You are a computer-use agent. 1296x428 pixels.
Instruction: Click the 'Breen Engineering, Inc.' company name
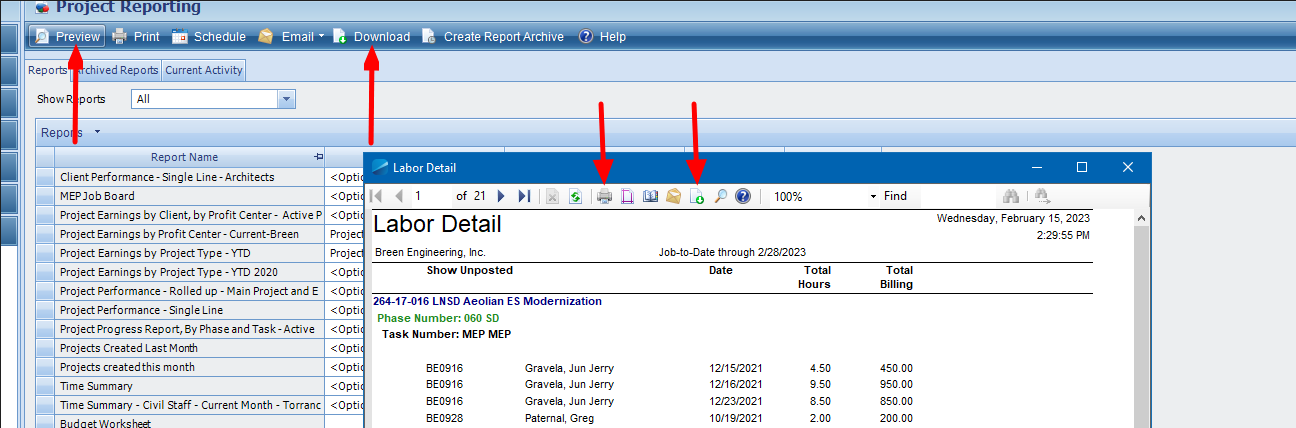(430, 252)
